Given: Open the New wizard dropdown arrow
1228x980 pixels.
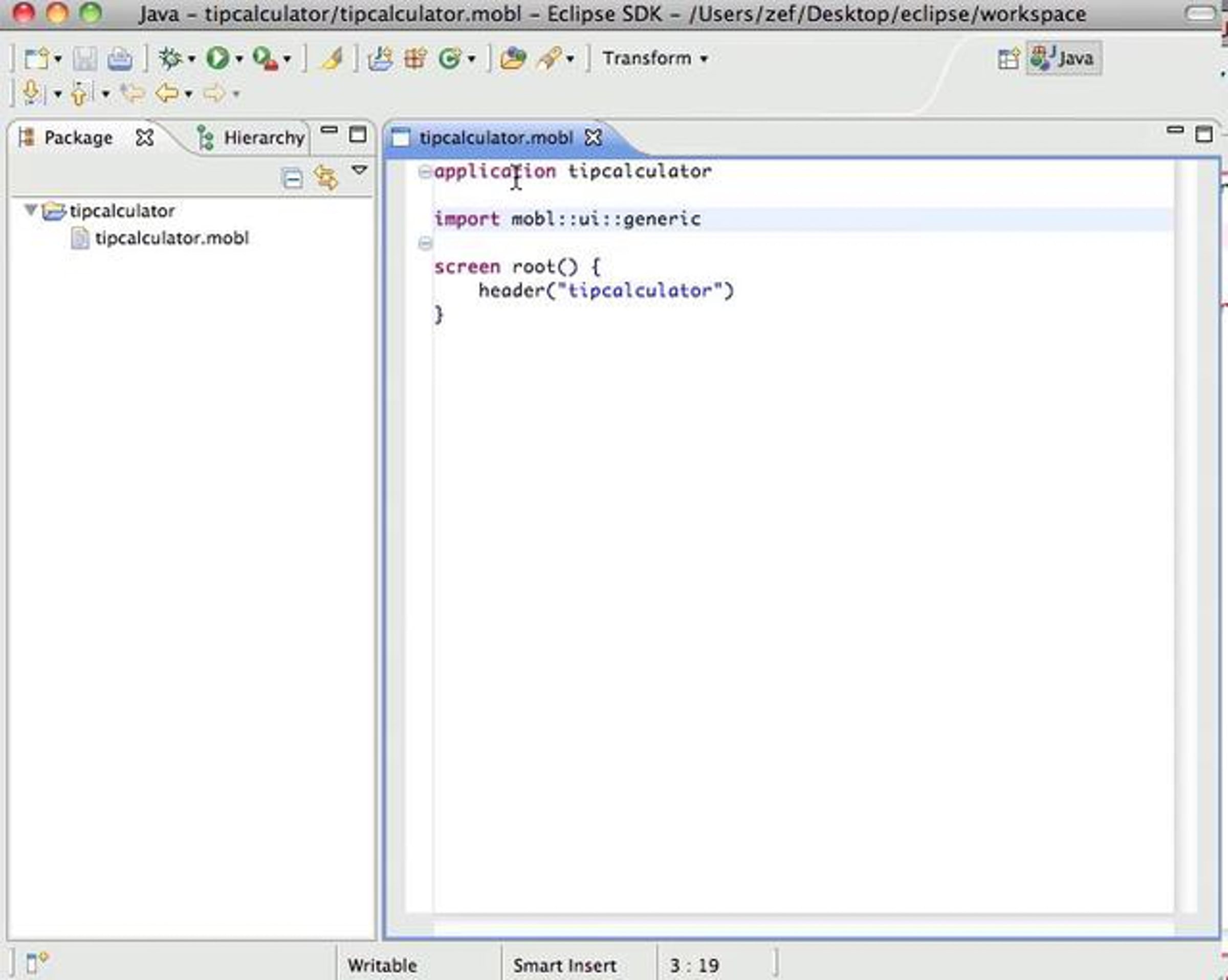Looking at the screenshot, I should (x=57, y=59).
